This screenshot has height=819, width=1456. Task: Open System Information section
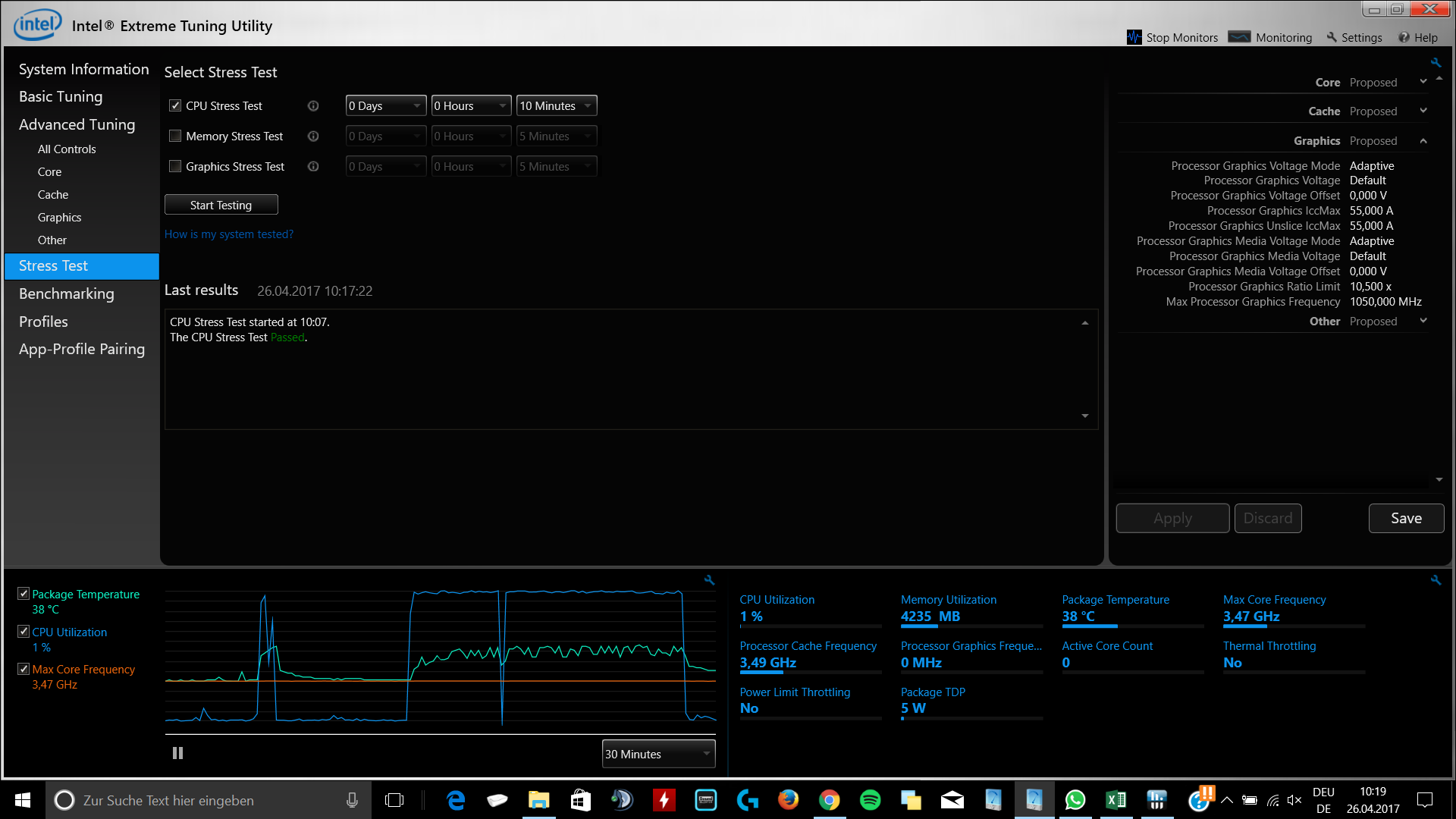(83, 69)
